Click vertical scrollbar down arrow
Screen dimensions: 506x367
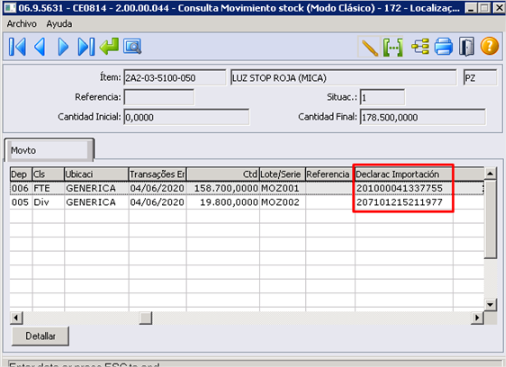[490, 304]
